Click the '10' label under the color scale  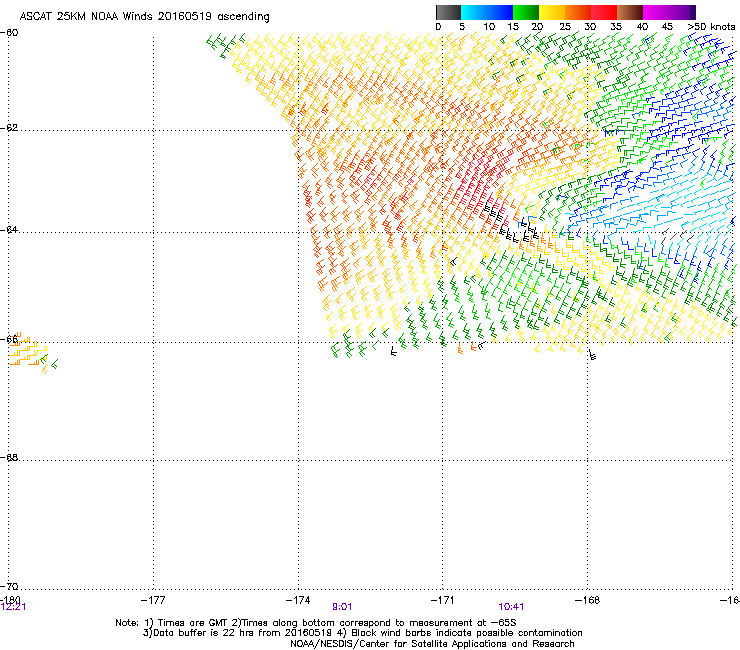489,27
